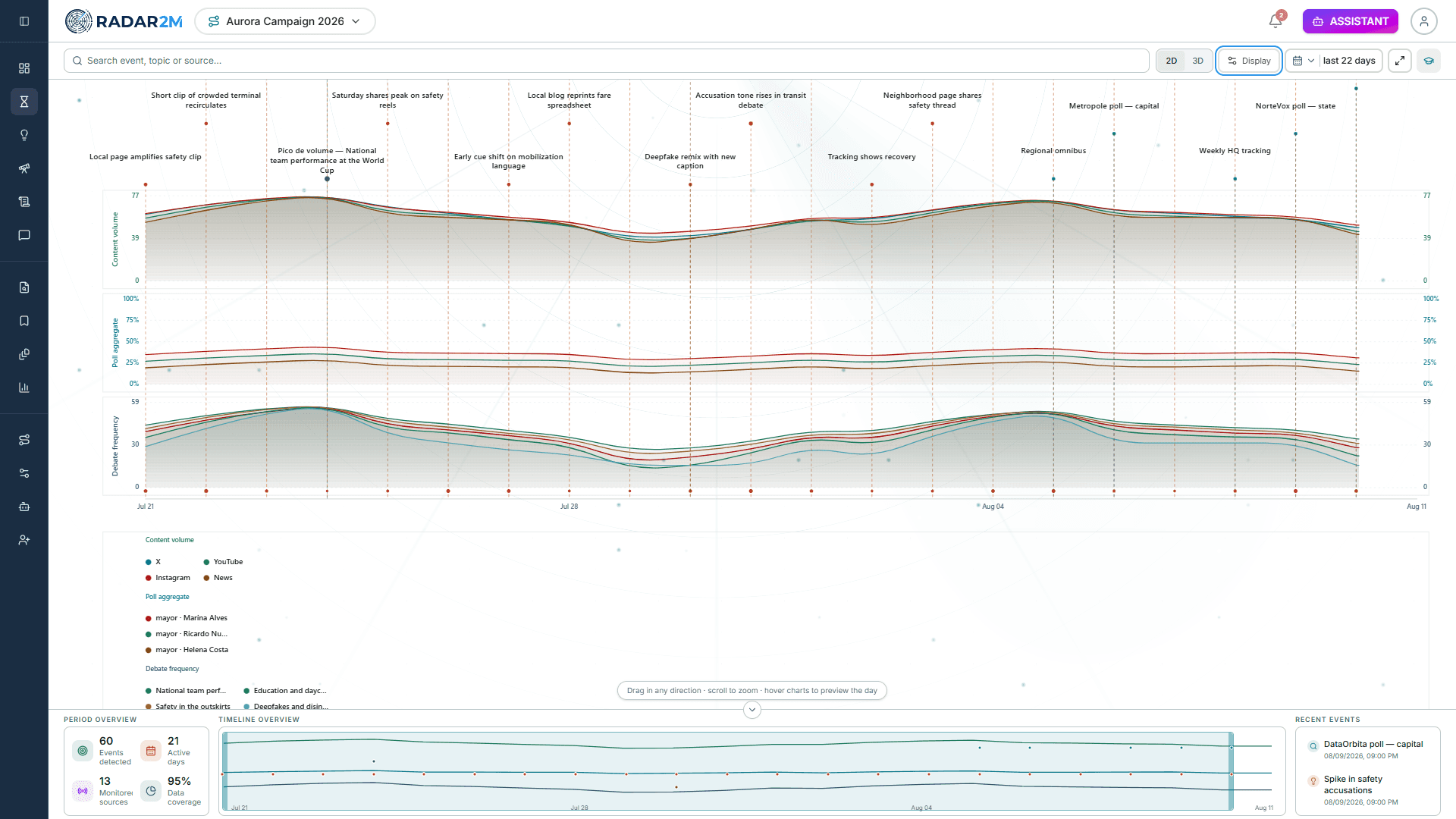This screenshot has width=1456, height=819.
Task: Open the bar chart icon in sidebar
Action: [x=24, y=388]
